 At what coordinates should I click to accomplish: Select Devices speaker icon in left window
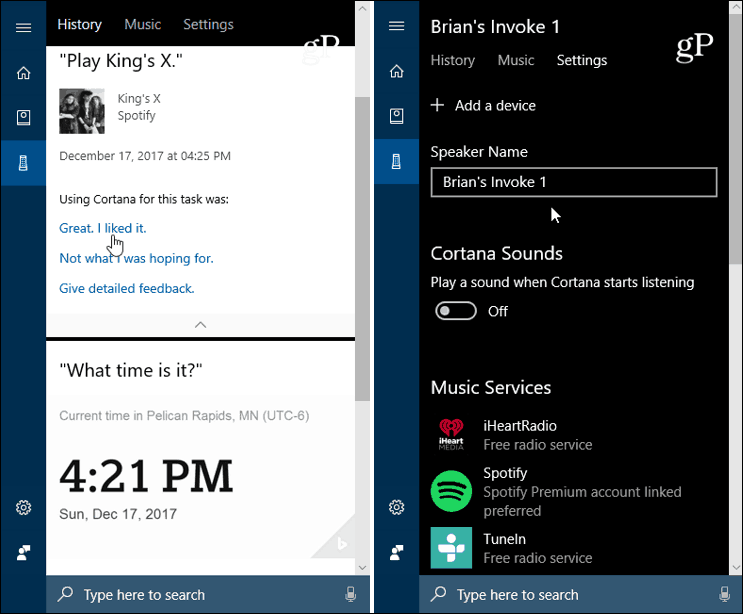click(x=23, y=163)
